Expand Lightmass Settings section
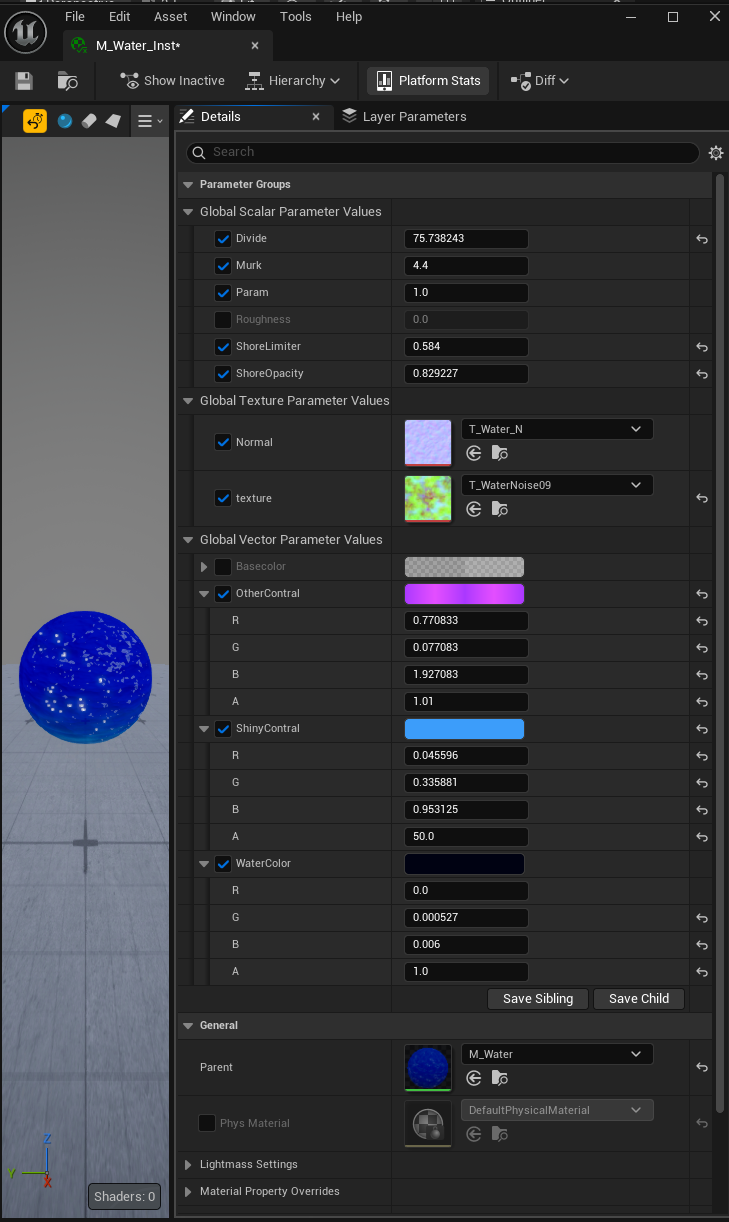 (x=188, y=1165)
